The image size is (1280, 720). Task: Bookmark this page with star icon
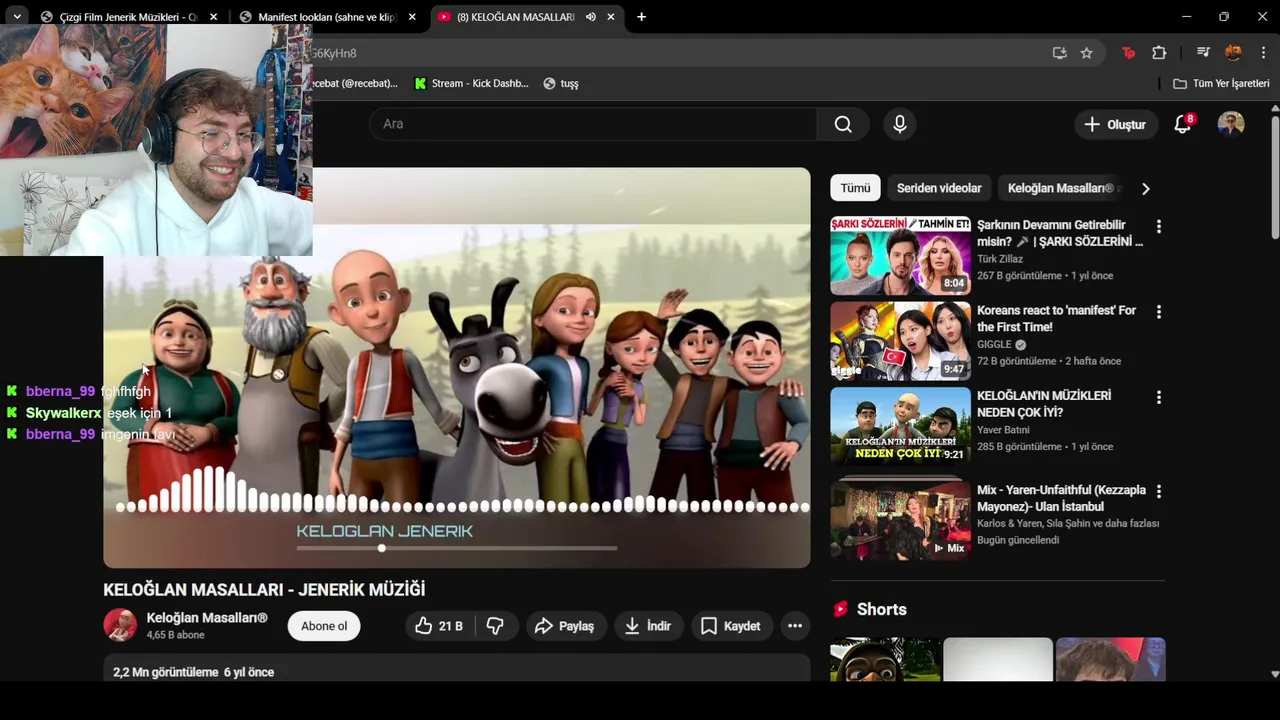[1086, 53]
